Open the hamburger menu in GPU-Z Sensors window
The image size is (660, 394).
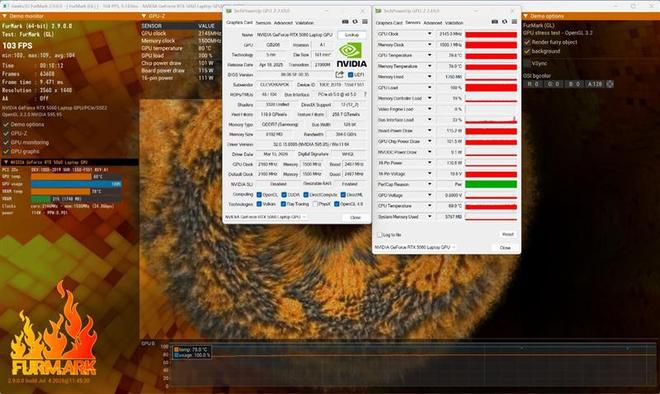click(514, 21)
